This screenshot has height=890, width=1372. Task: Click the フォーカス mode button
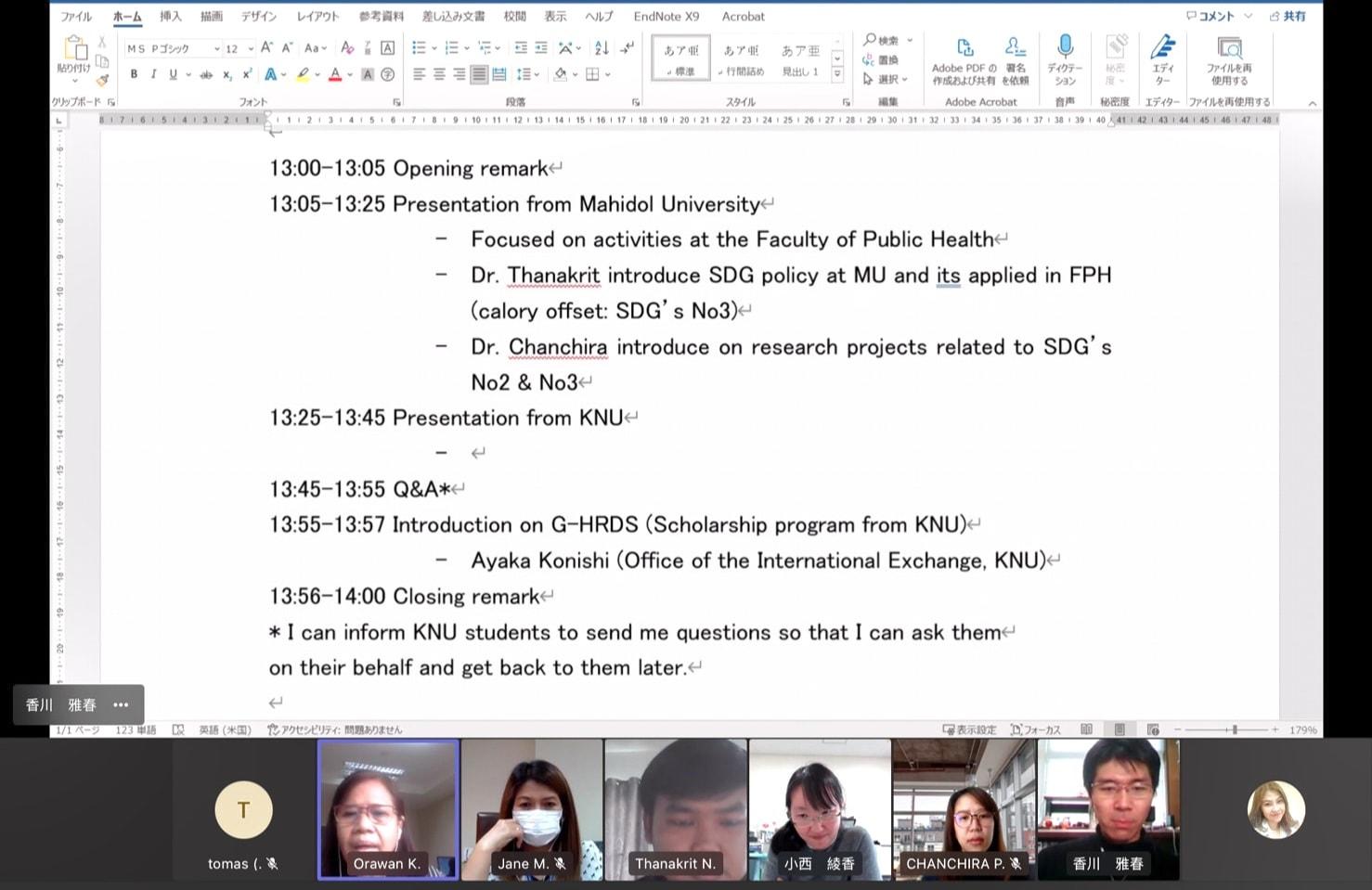click(x=1035, y=729)
